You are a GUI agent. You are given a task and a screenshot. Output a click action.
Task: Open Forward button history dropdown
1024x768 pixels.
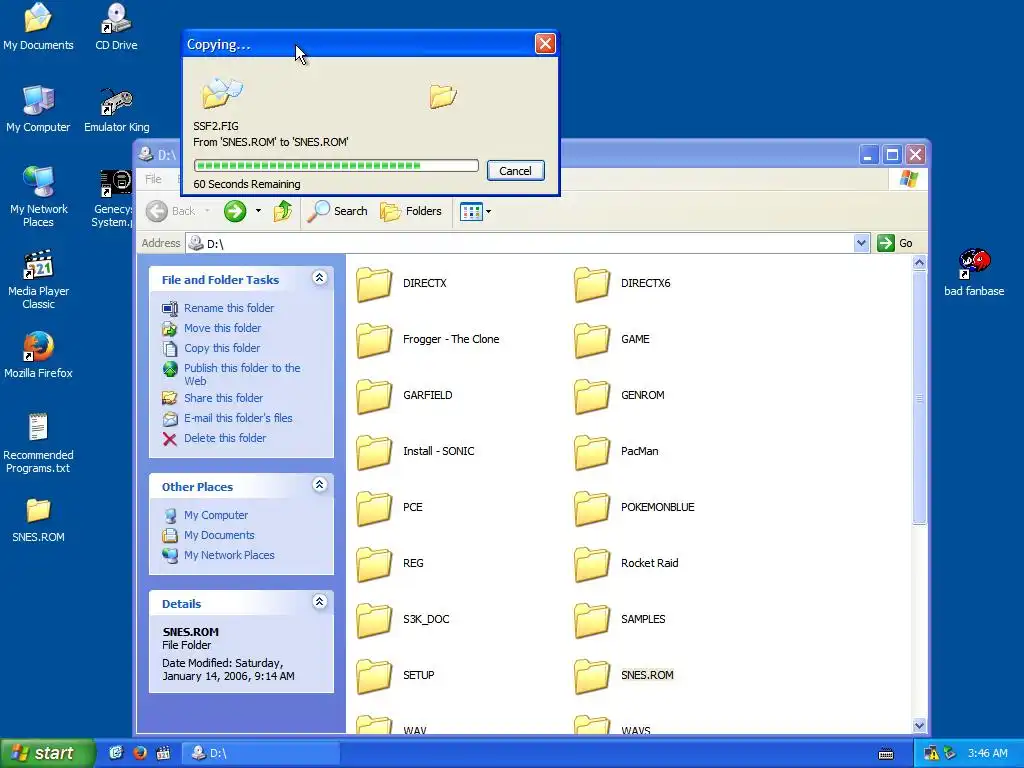tap(259, 211)
